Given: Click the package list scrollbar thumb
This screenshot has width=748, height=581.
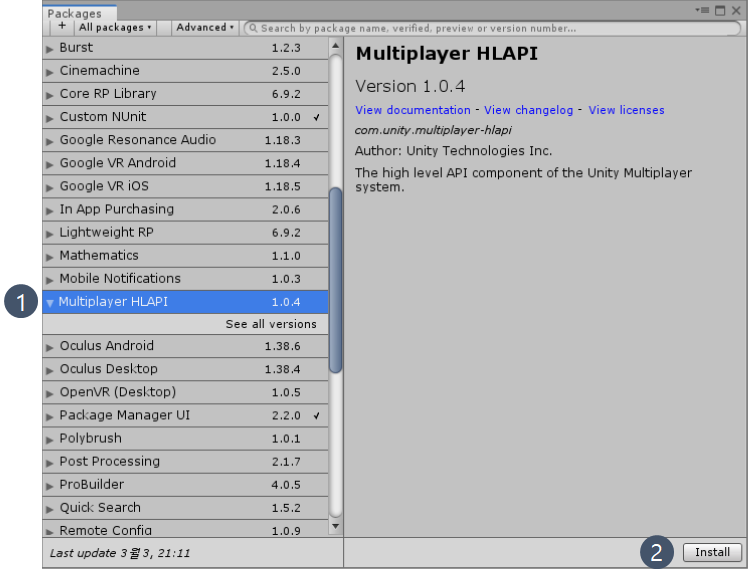Looking at the screenshot, I should coord(335,280).
